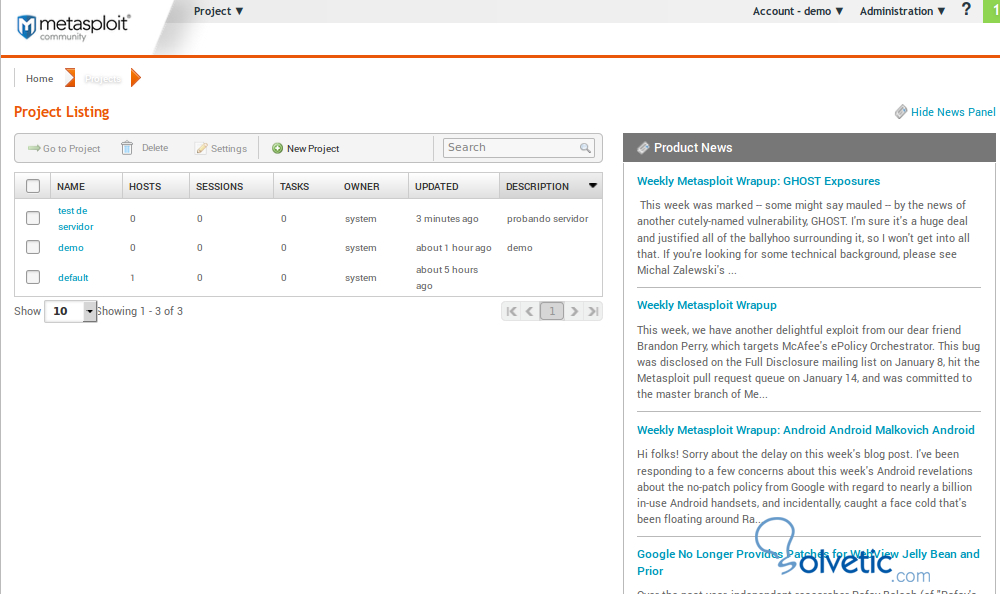1000x594 pixels.
Task: Click the 'about 1 hour ago' cell
Action: [453, 248]
